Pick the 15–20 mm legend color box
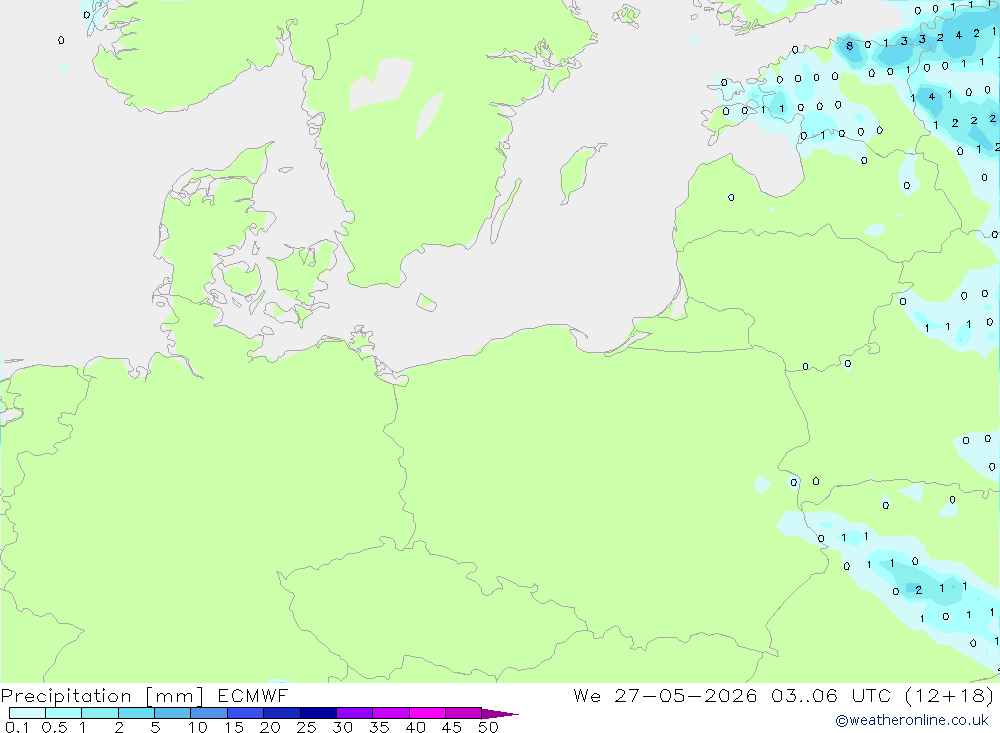Screen dimensions: 1000x733 pos(246,713)
